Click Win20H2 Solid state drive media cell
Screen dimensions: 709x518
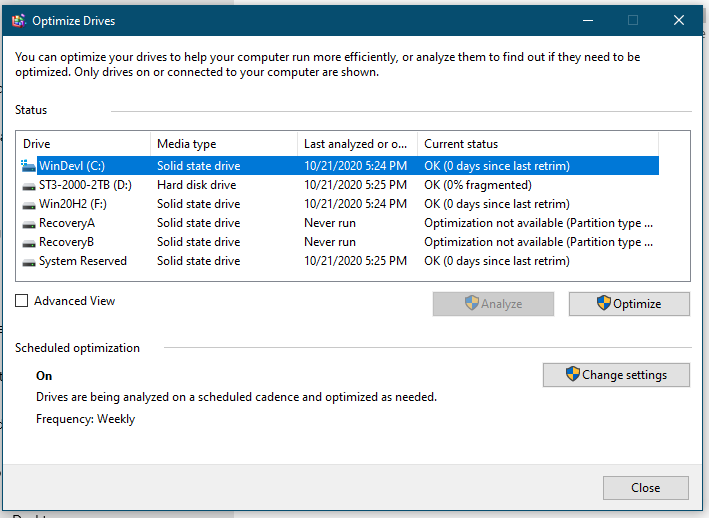(x=199, y=204)
